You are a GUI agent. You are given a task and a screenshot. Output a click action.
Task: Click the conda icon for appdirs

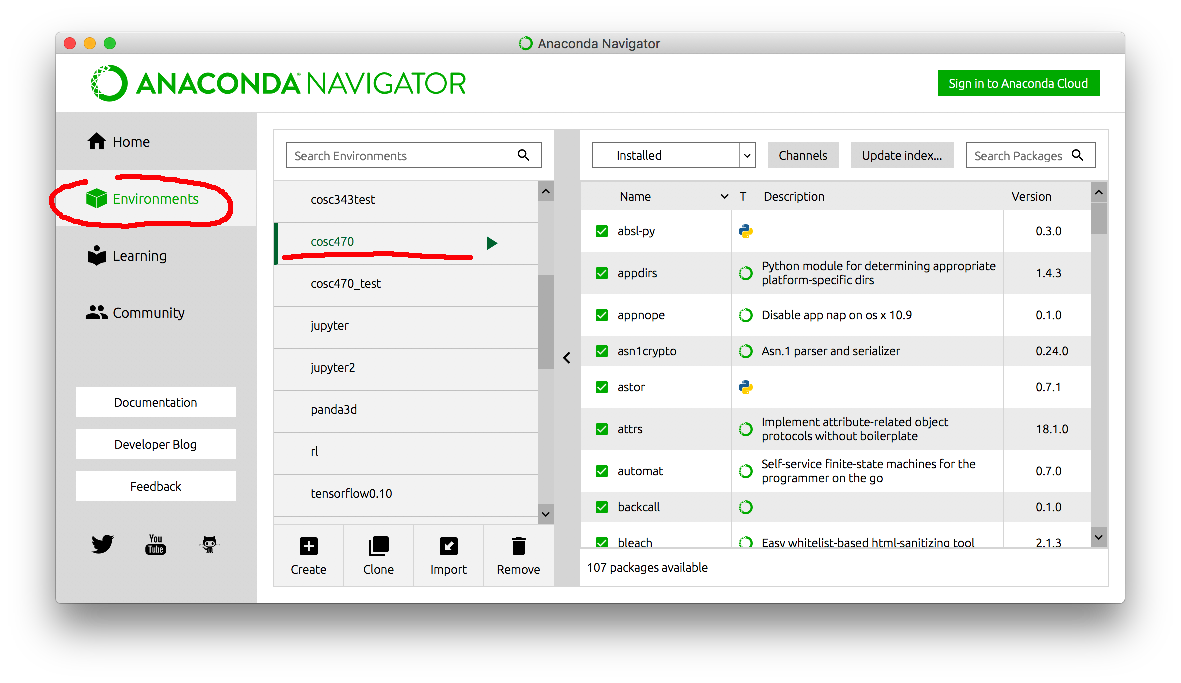746,273
